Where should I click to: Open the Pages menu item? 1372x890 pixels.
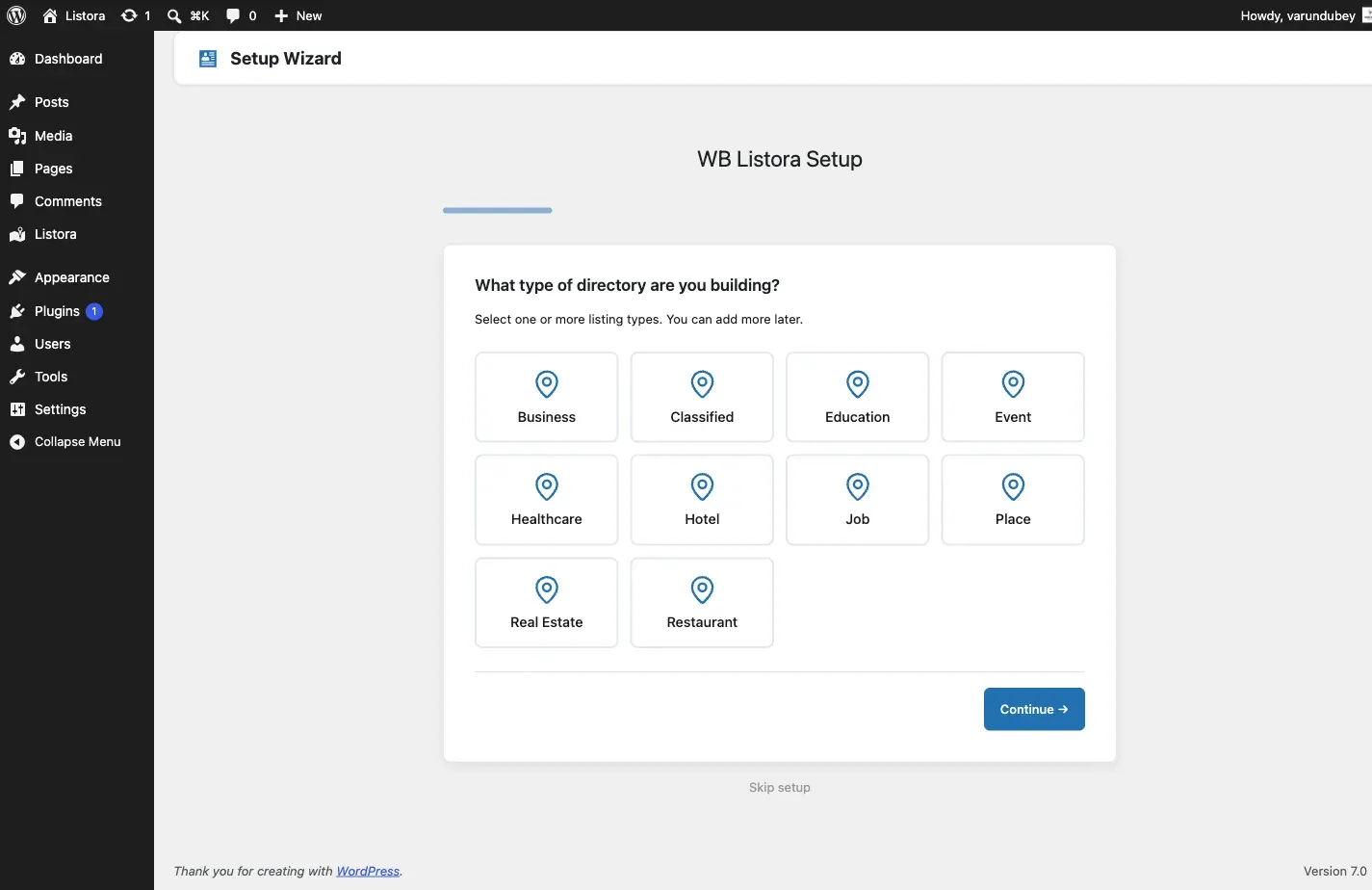coord(77,169)
